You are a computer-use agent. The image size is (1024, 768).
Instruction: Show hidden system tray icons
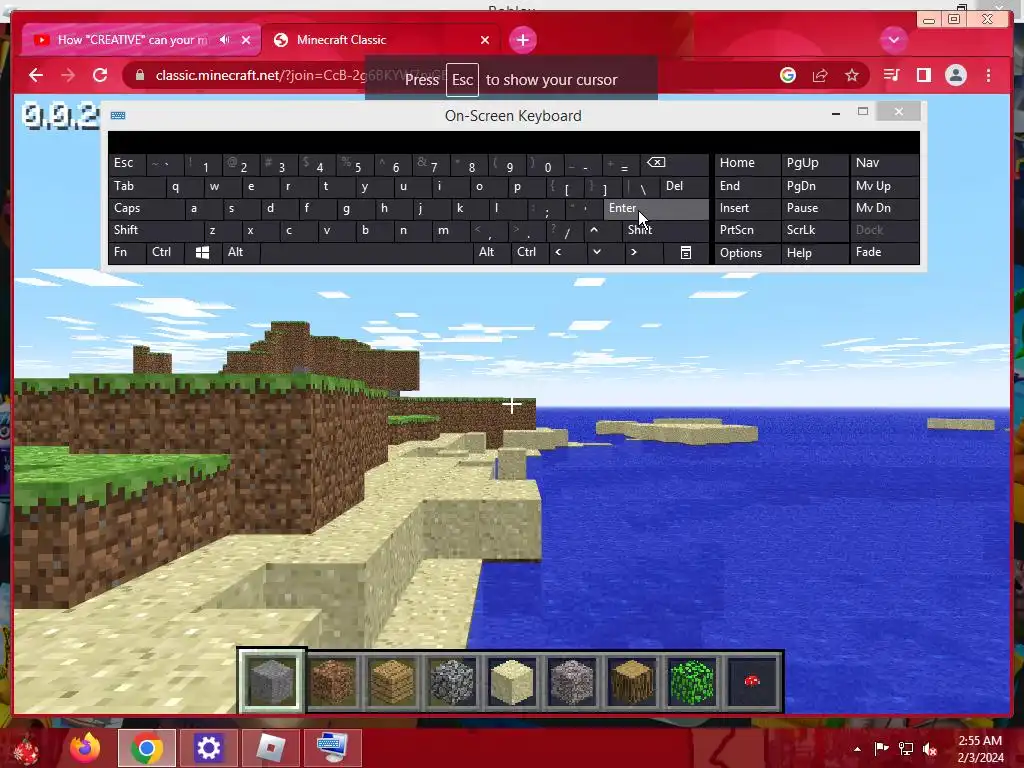(857, 748)
